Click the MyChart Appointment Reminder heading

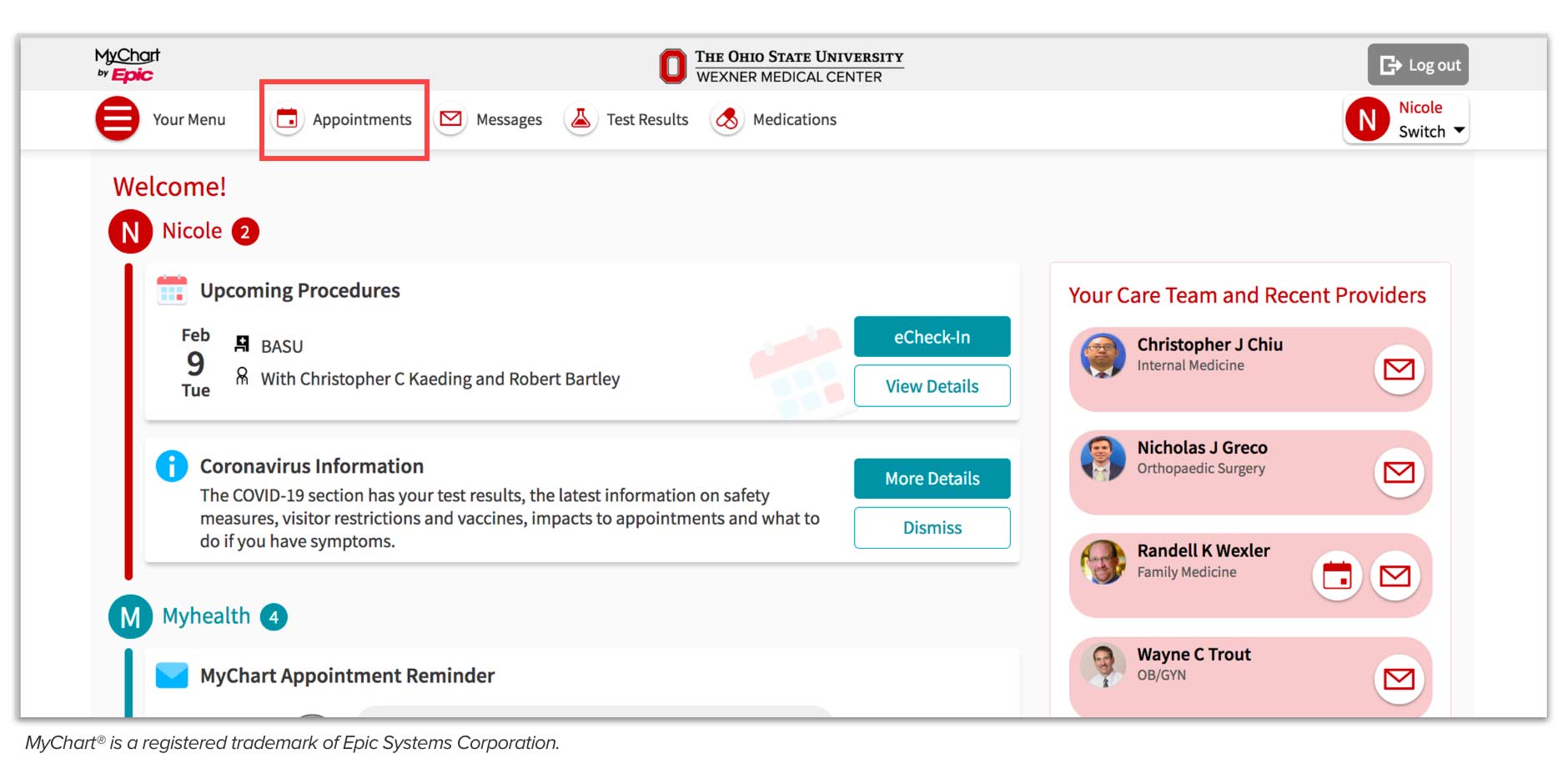pyautogui.click(x=347, y=676)
